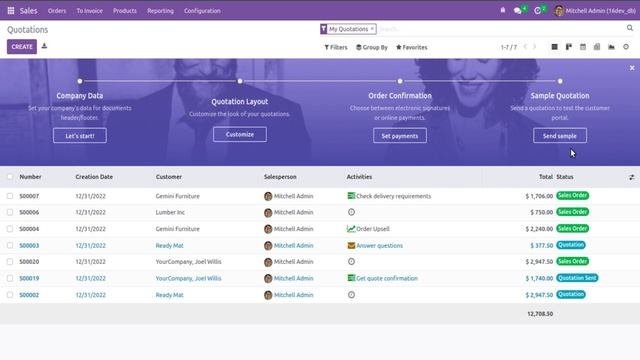Switch to calendar view icon
Image resolution: width=640 pixels, height=360 pixels.
point(583,47)
